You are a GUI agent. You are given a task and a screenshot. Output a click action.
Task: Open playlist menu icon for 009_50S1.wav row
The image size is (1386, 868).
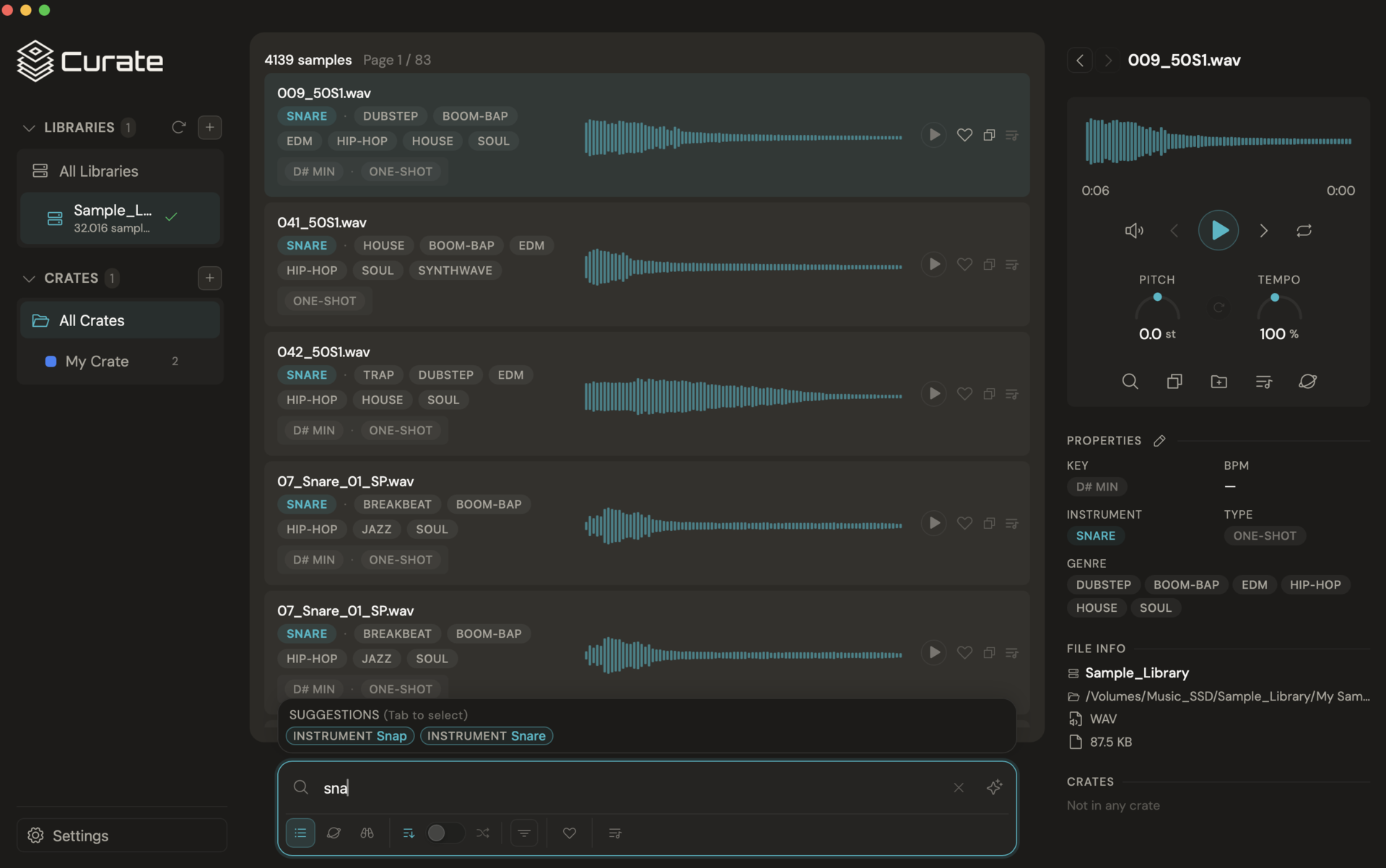tap(1012, 135)
